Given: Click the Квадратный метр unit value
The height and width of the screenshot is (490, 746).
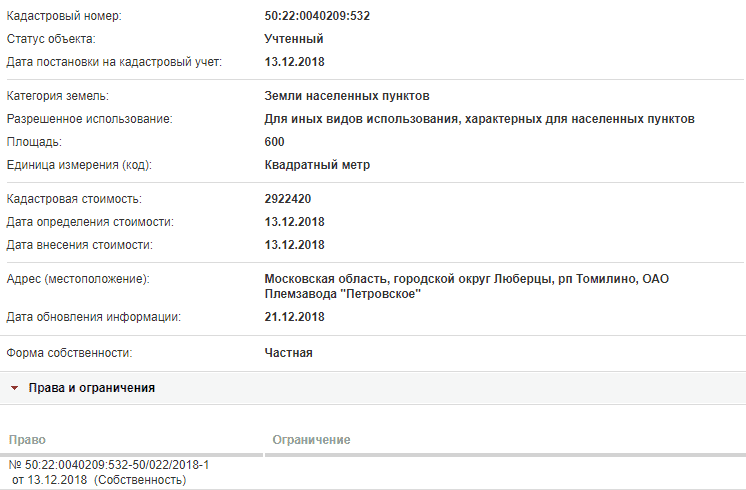Looking at the screenshot, I should click(317, 165).
